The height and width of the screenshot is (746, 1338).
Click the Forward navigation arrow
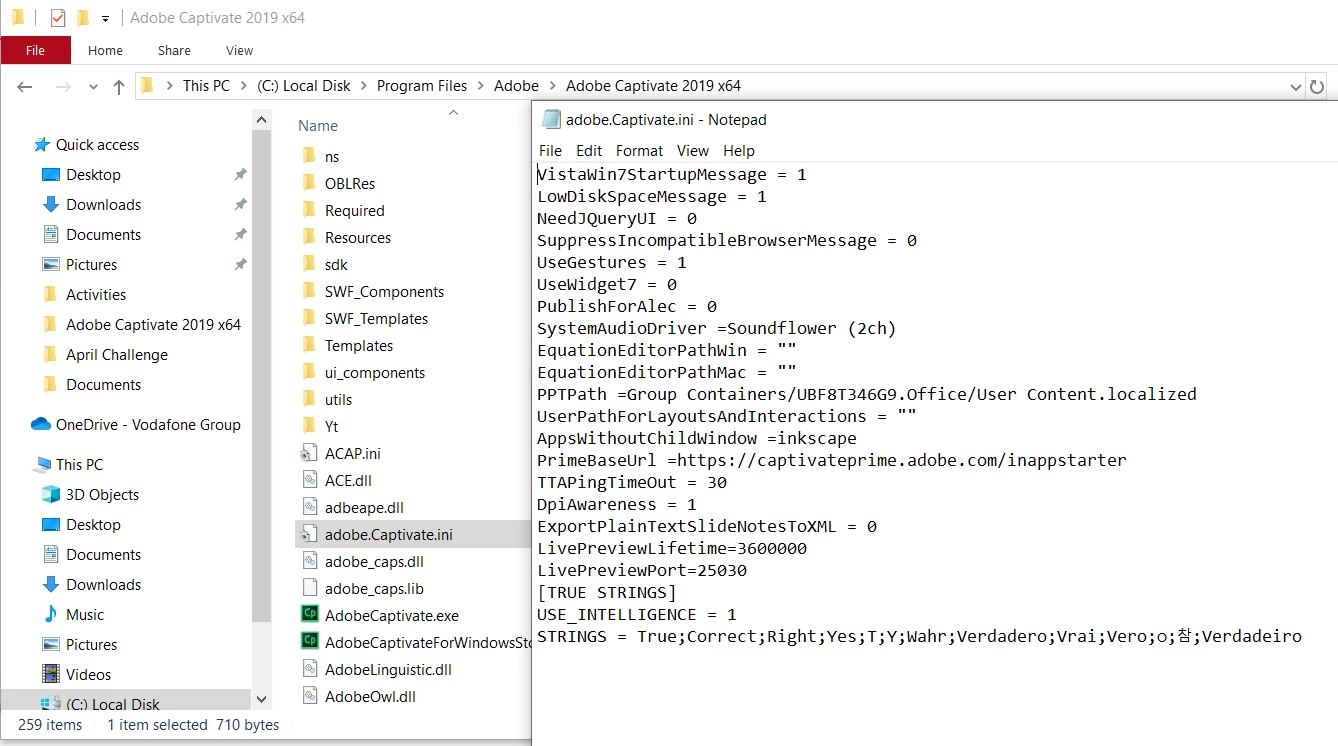62,87
